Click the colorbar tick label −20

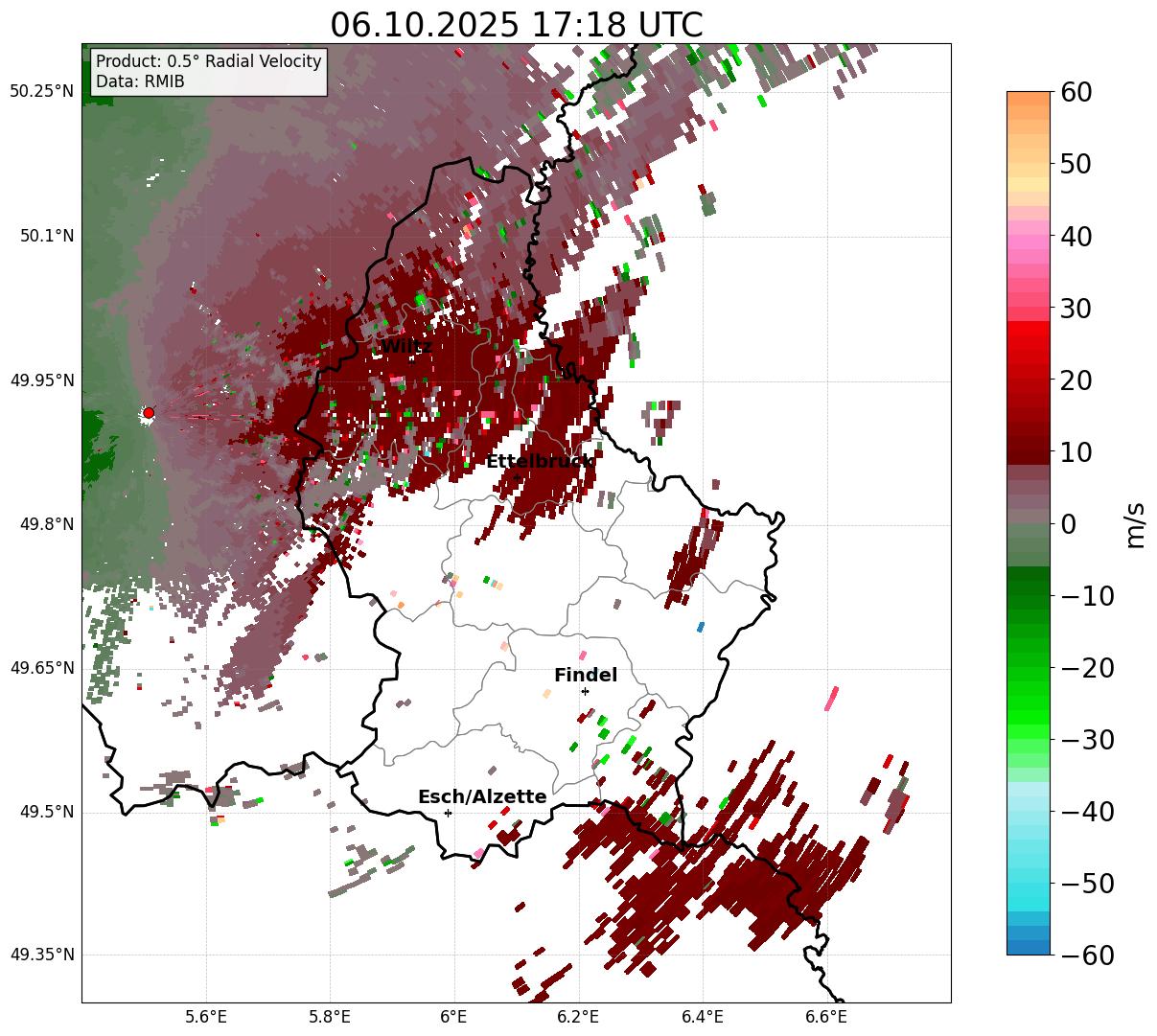(x=1087, y=667)
